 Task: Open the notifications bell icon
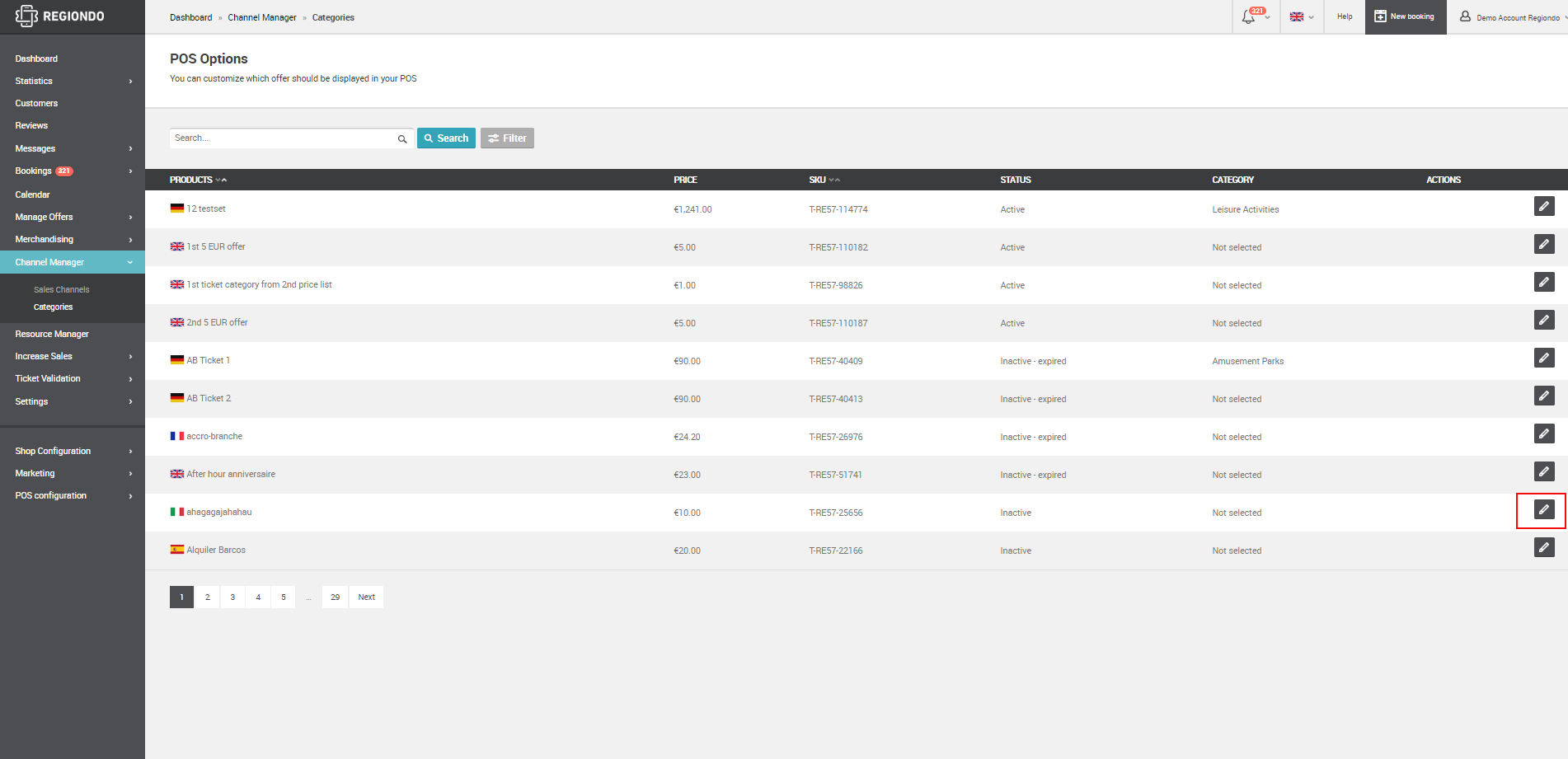coord(1248,17)
